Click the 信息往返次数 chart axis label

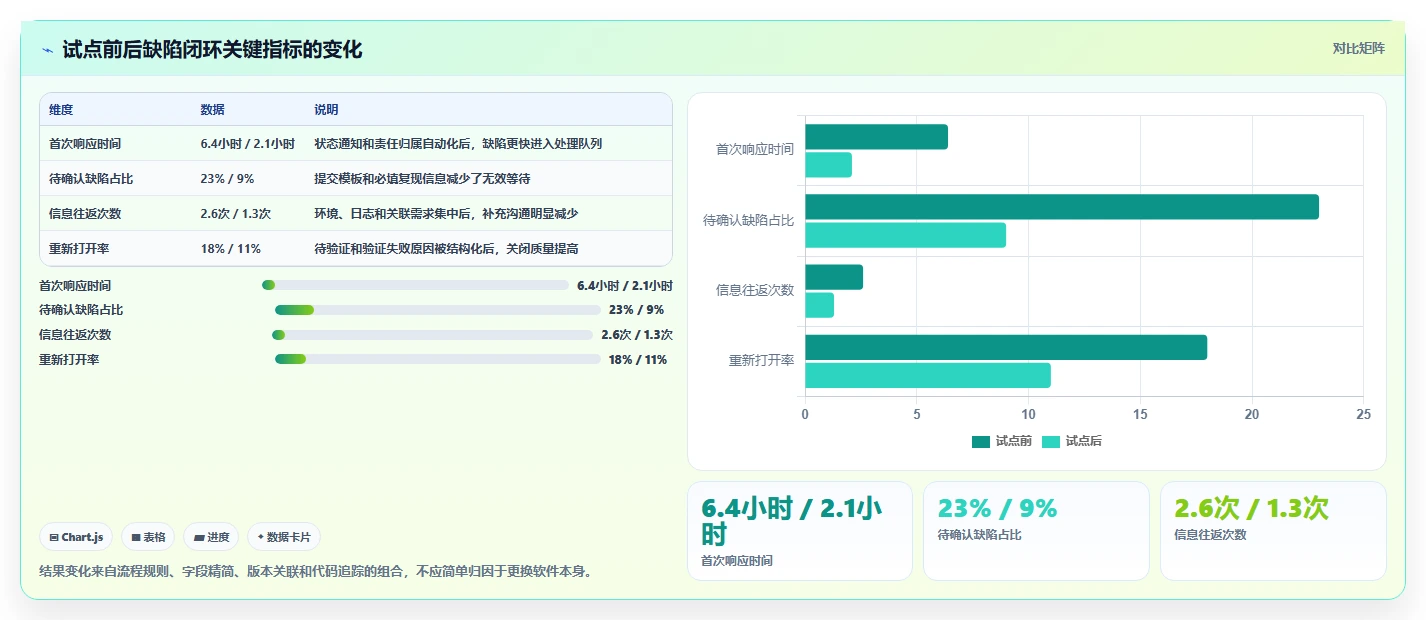pos(755,290)
